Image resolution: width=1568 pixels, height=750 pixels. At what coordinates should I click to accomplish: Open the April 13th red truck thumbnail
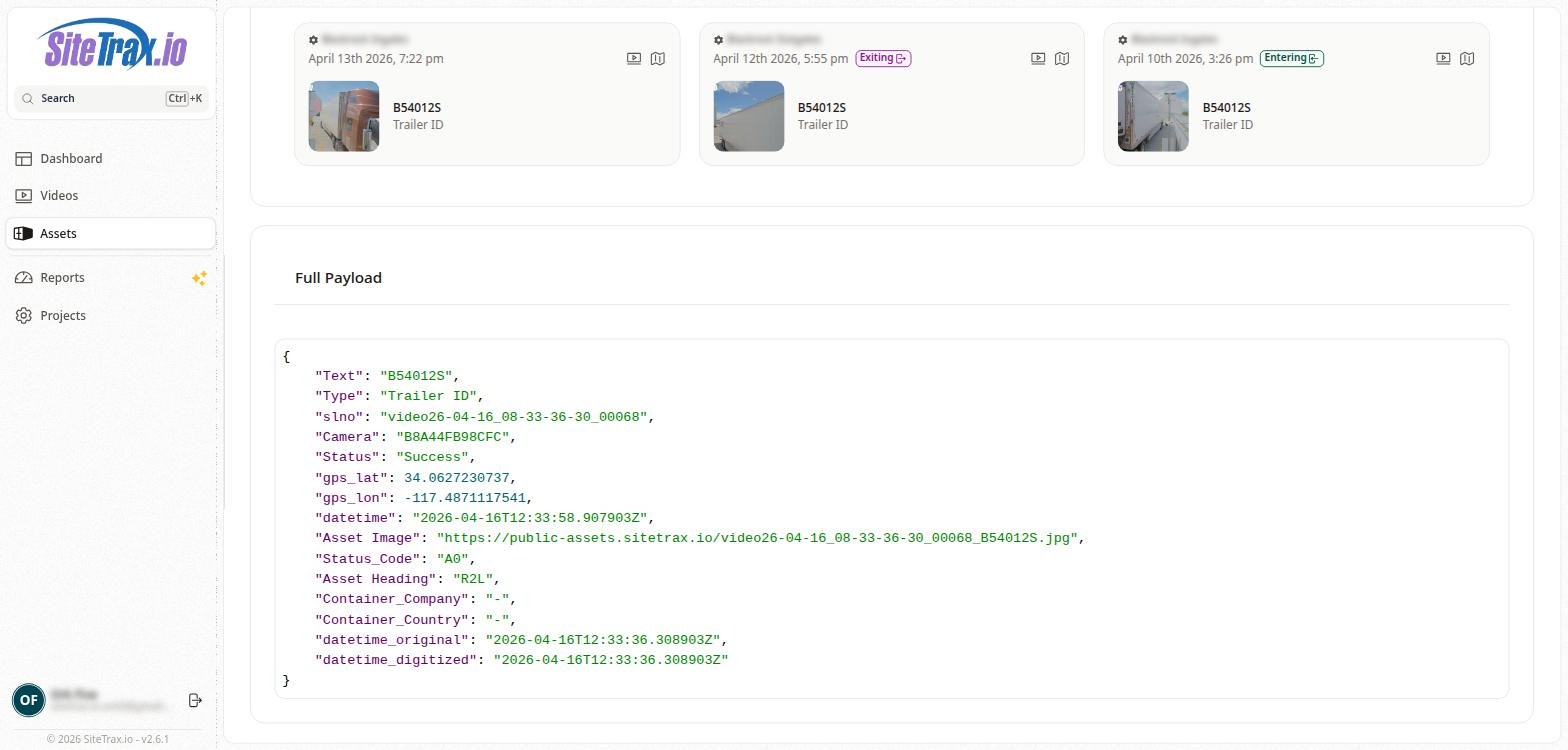(x=344, y=116)
